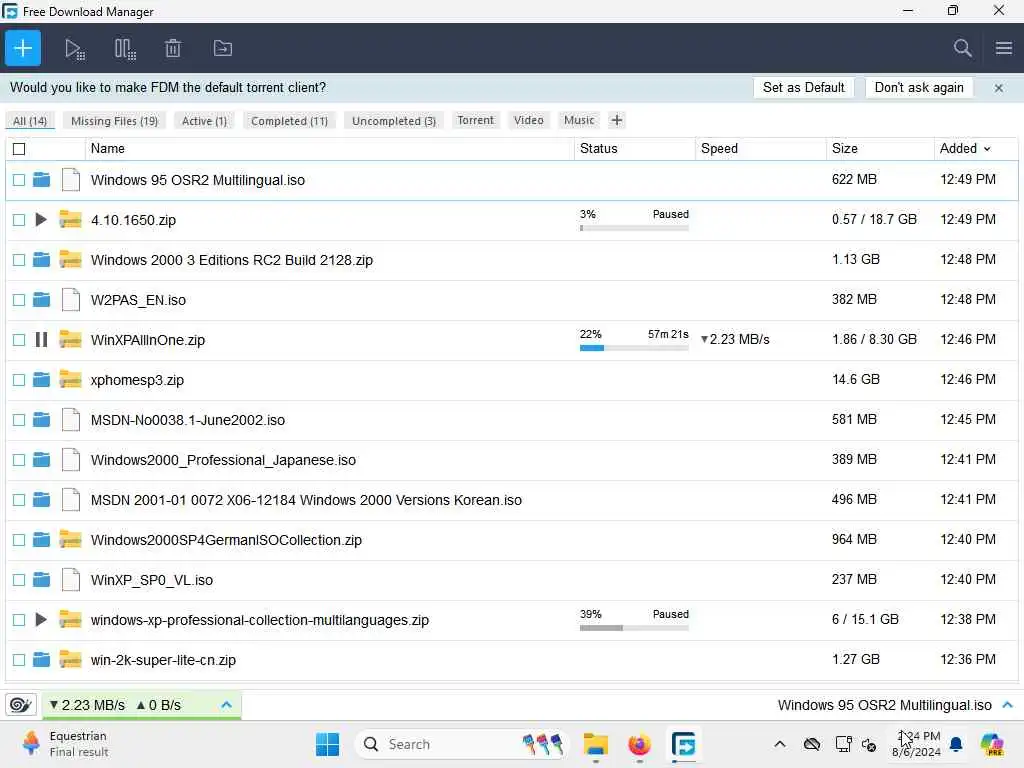Click Set as Default button
This screenshot has width=1024, height=768.
[803, 88]
